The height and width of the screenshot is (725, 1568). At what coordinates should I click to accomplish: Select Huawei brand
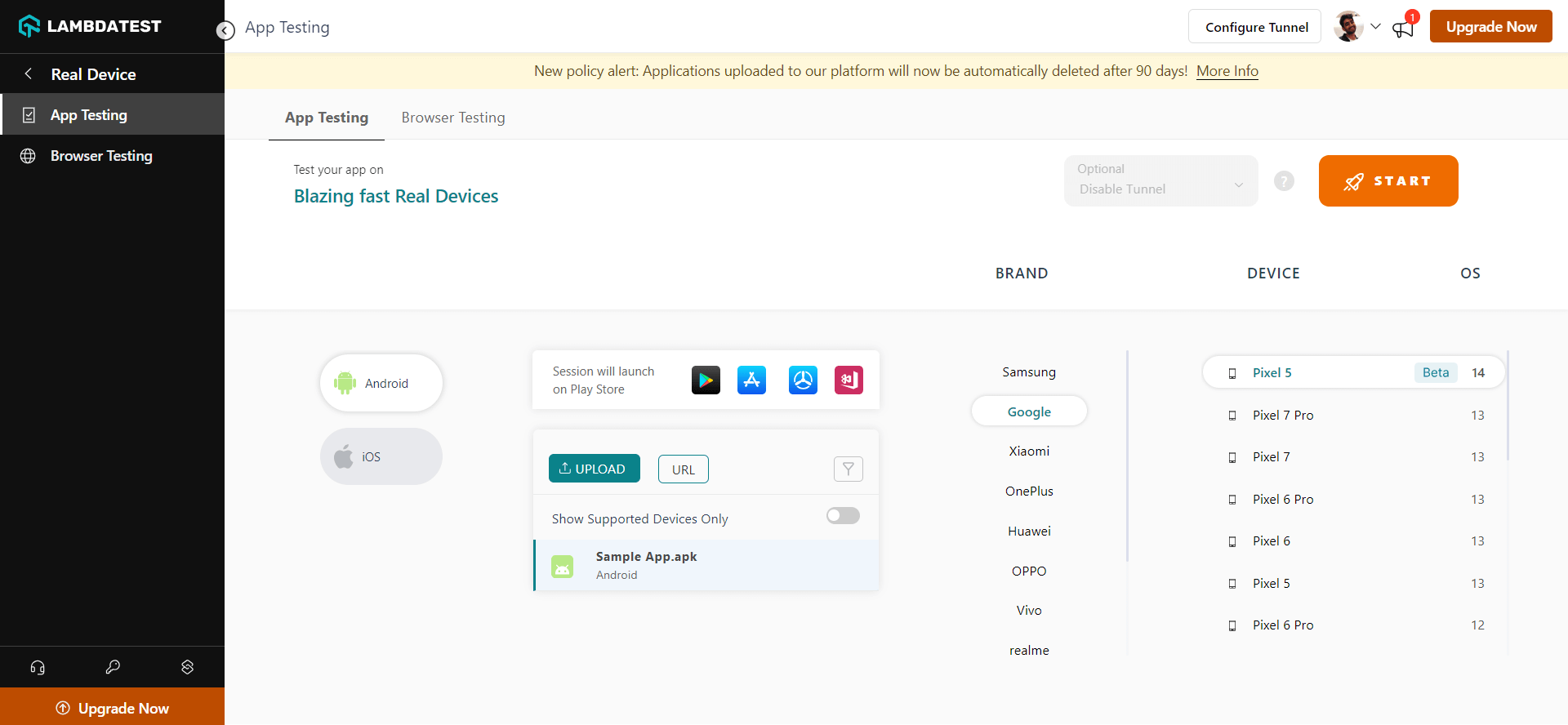tap(1029, 532)
